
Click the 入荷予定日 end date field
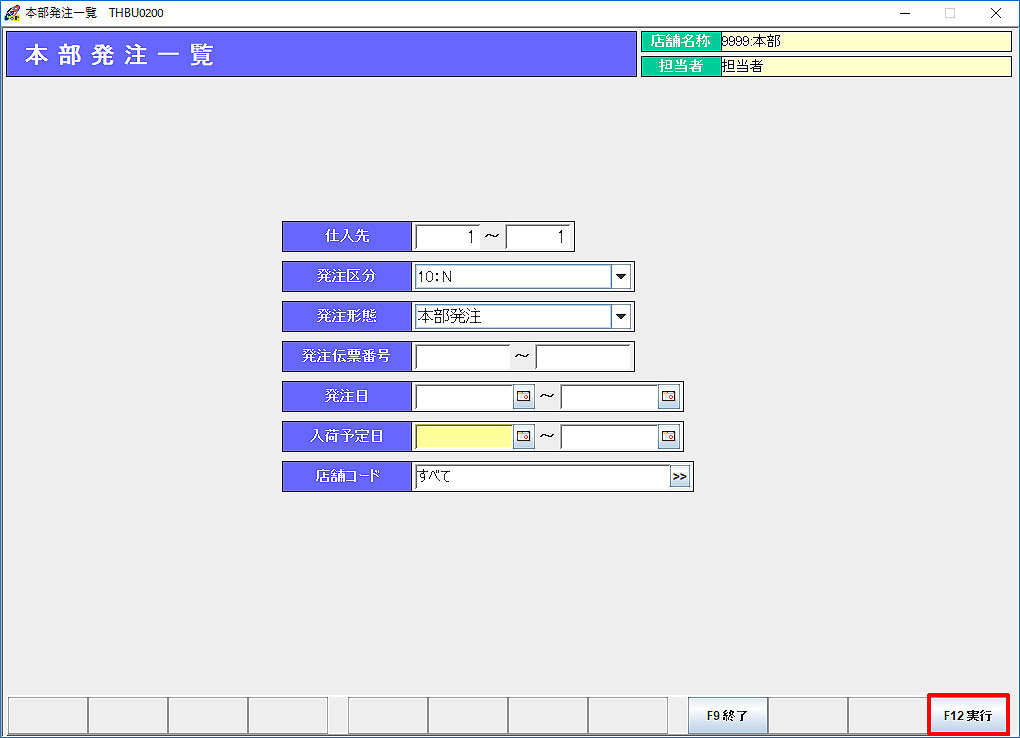(610, 437)
